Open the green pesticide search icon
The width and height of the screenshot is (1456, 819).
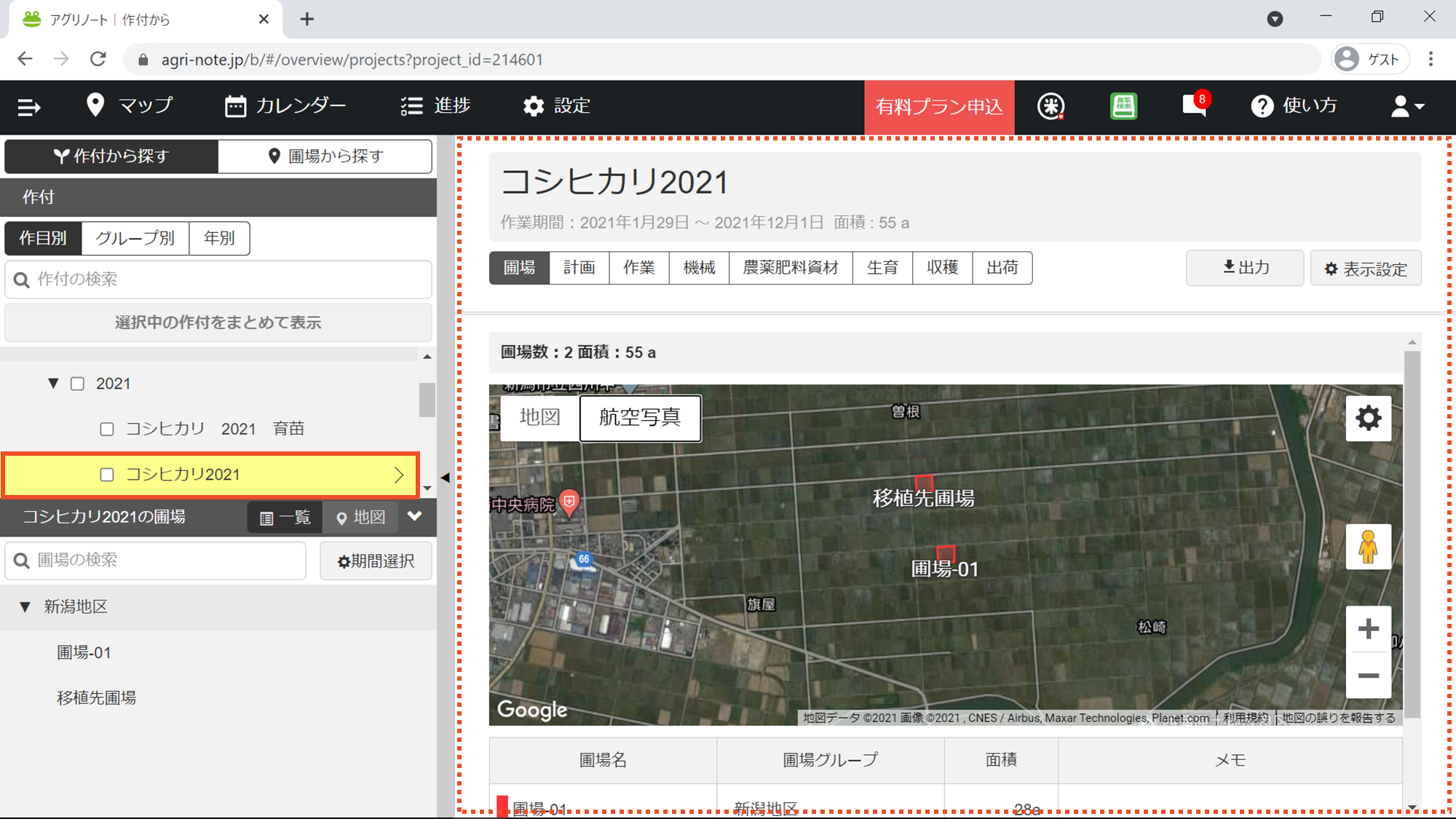point(1123,106)
